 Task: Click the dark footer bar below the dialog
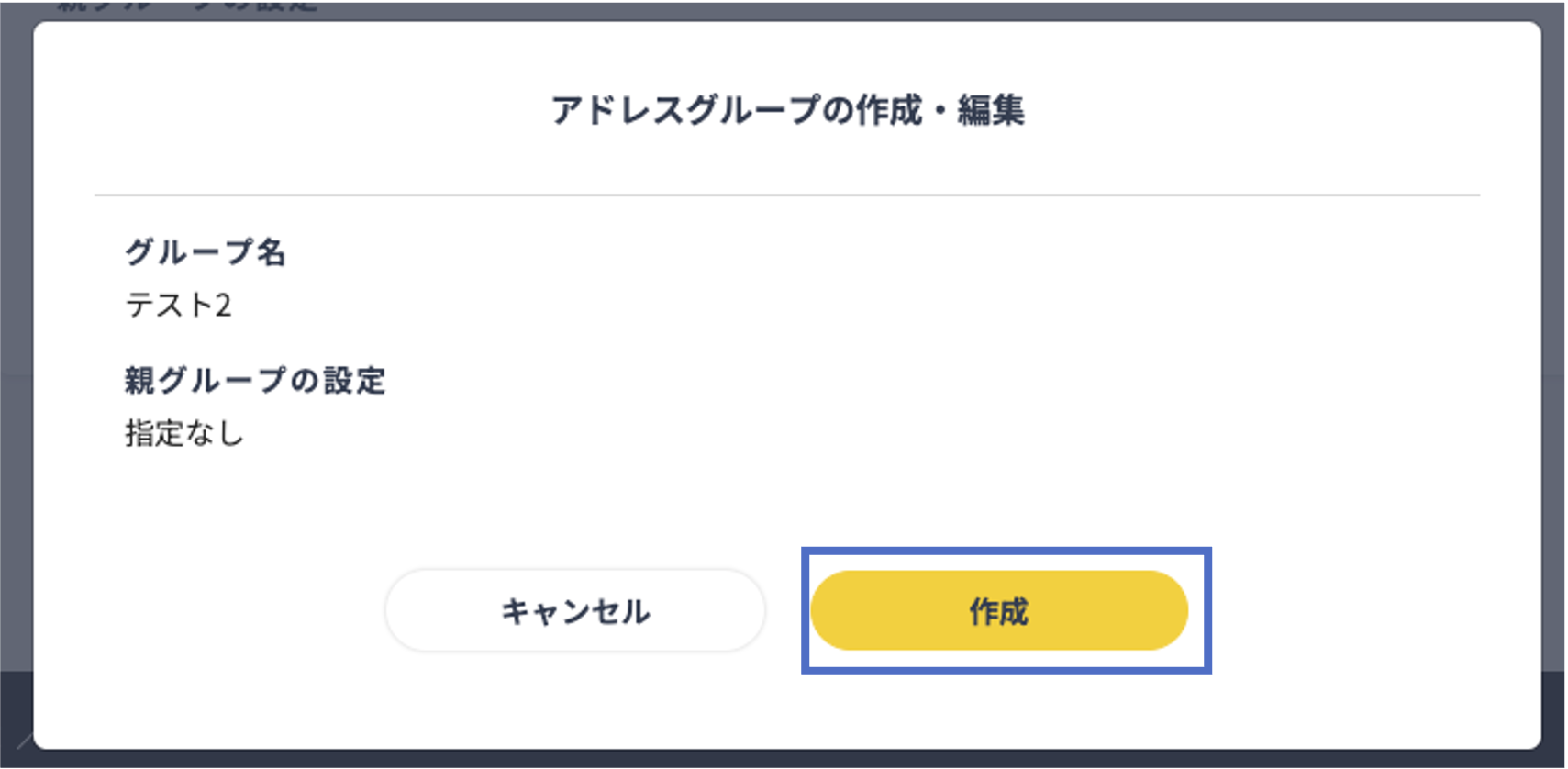click(787, 759)
